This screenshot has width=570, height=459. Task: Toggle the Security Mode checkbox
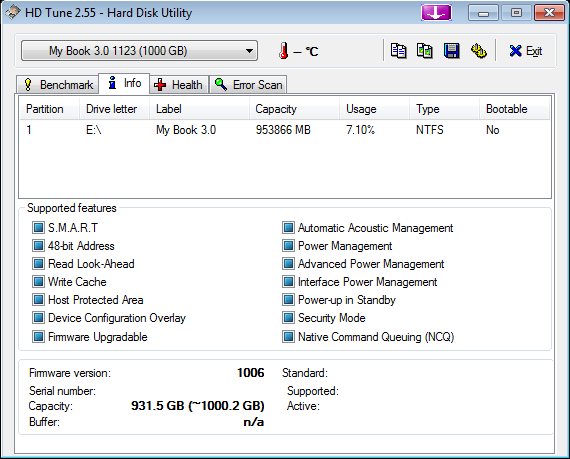pyautogui.click(x=288, y=318)
